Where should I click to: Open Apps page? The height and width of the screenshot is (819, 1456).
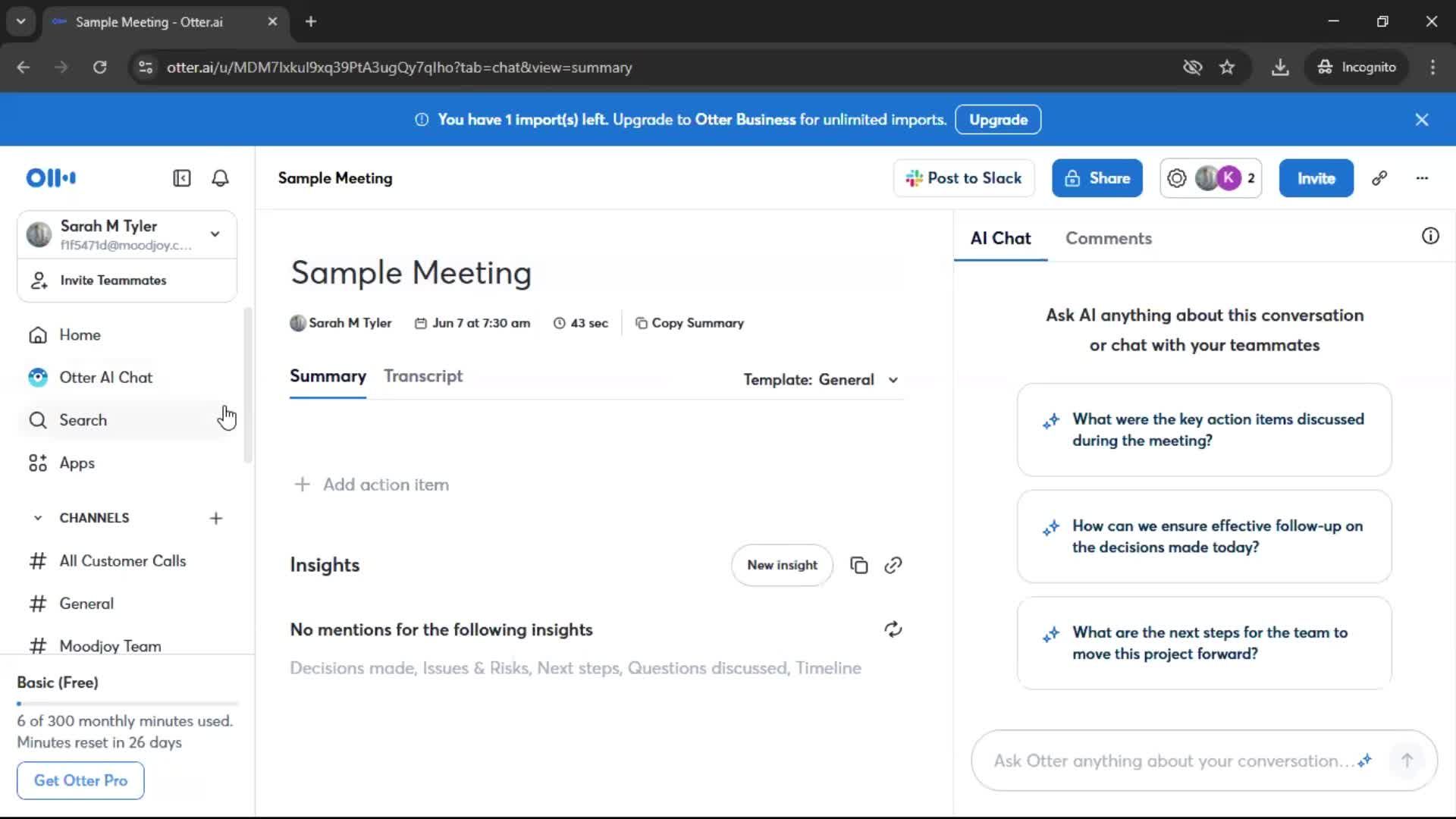[127, 463]
